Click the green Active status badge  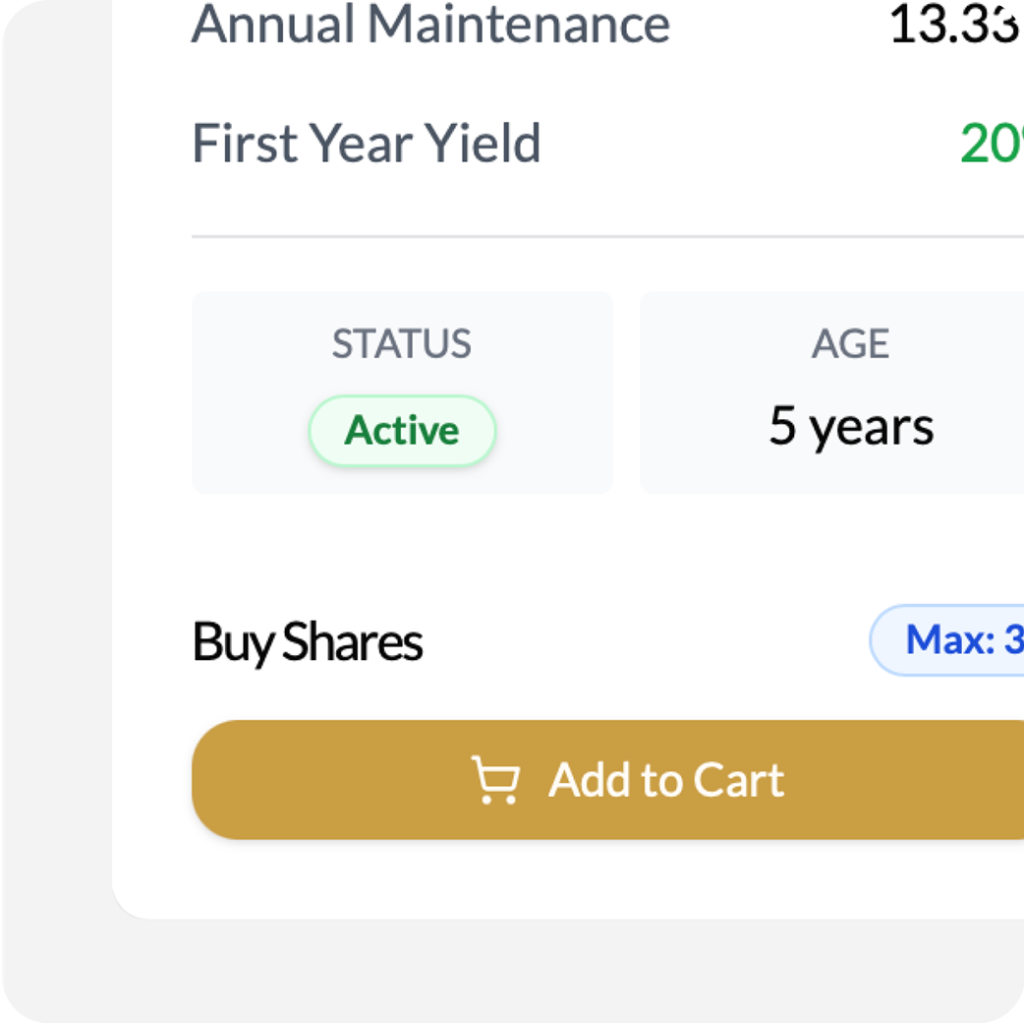click(x=402, y=431)
